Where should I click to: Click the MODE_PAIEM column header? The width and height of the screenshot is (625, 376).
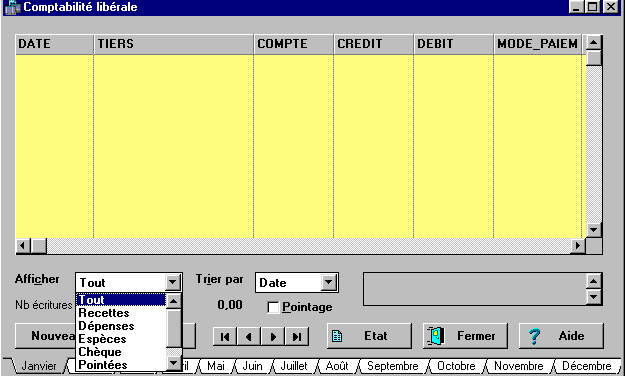[538, 44]
